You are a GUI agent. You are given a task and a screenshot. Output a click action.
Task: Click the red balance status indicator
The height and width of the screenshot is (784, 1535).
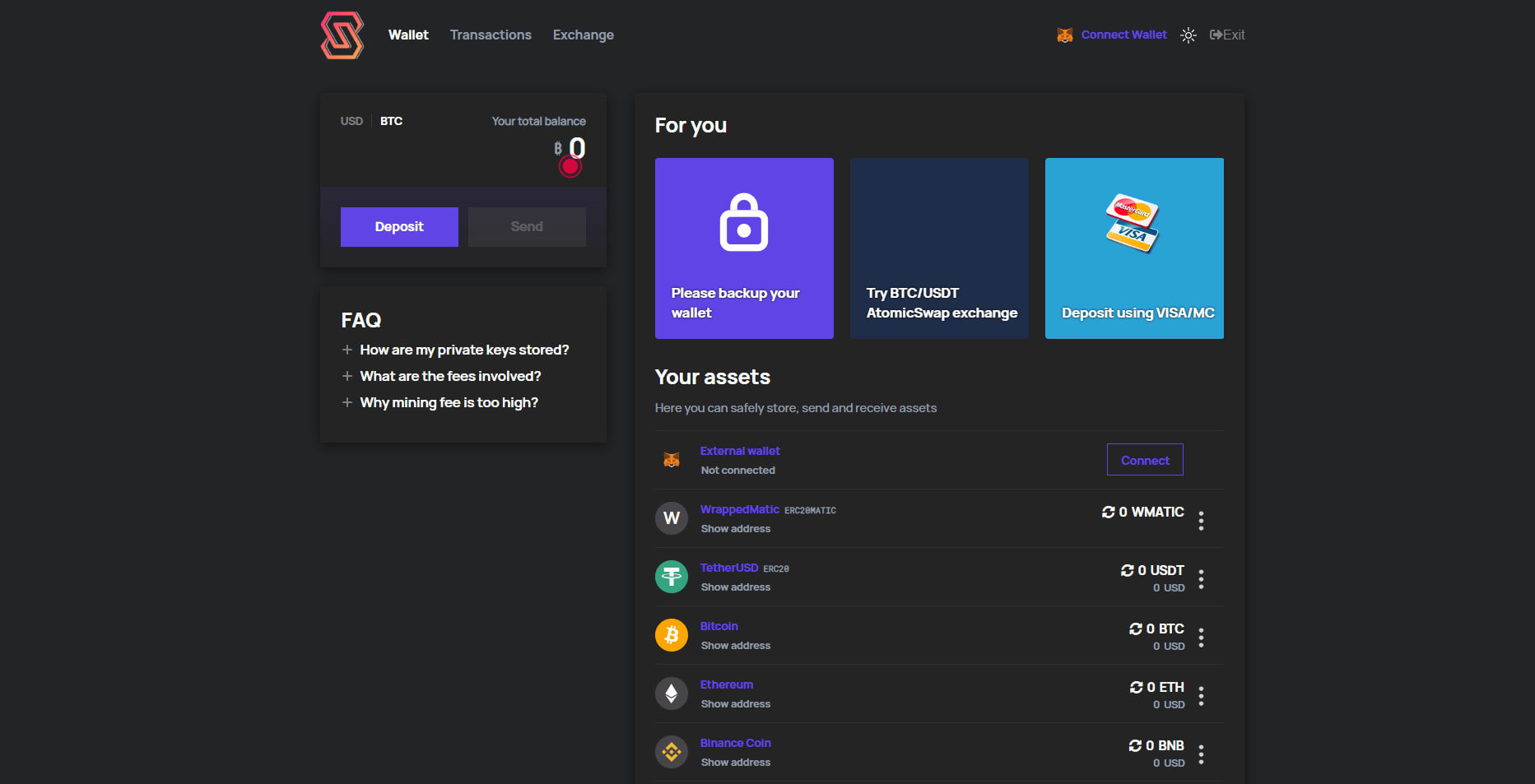click(x=570, y=165)
